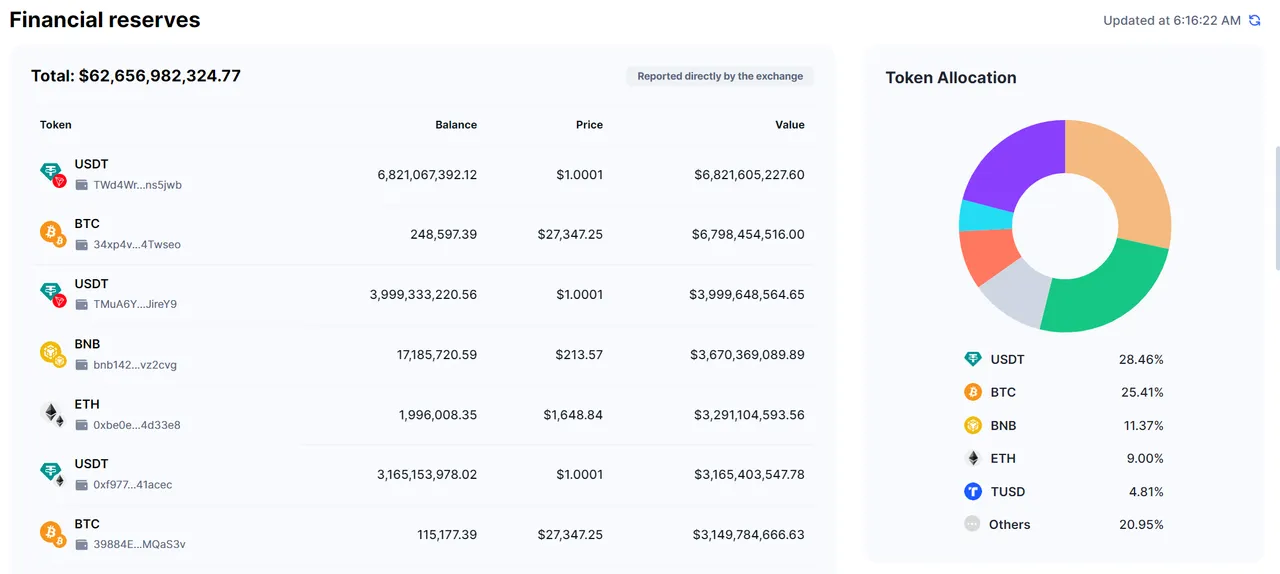1280x574 pixels.
Task: Click the Value column header
Action: [790, 125]
